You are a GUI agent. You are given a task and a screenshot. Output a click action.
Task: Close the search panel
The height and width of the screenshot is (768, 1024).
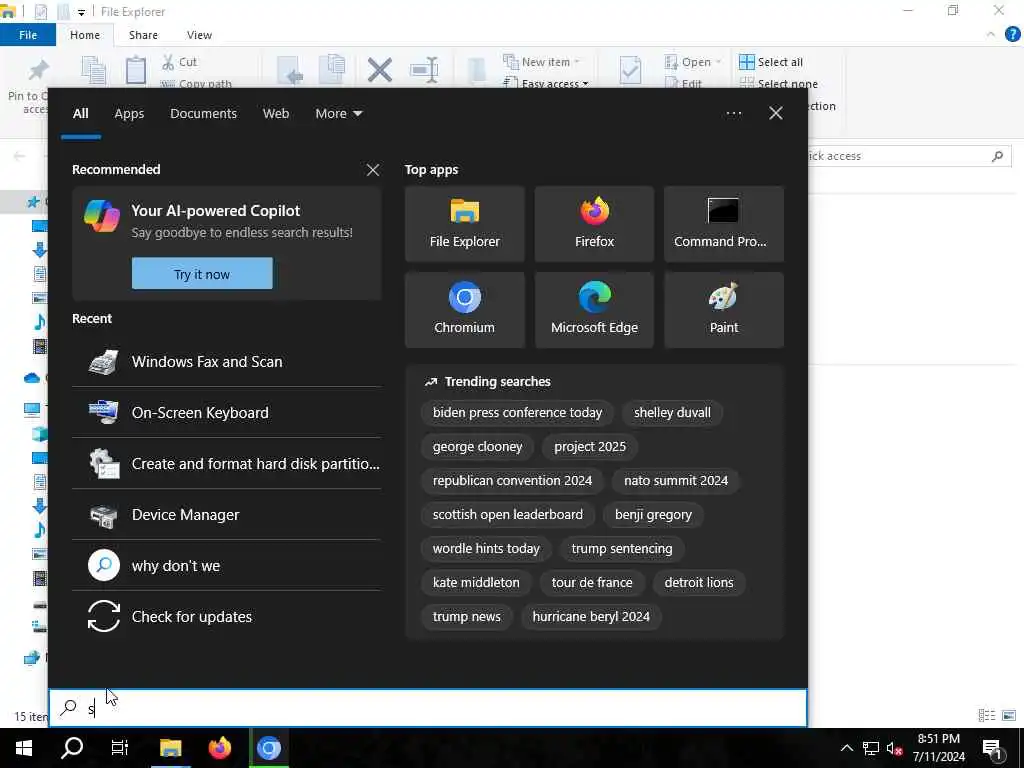[x=776, y=114]
